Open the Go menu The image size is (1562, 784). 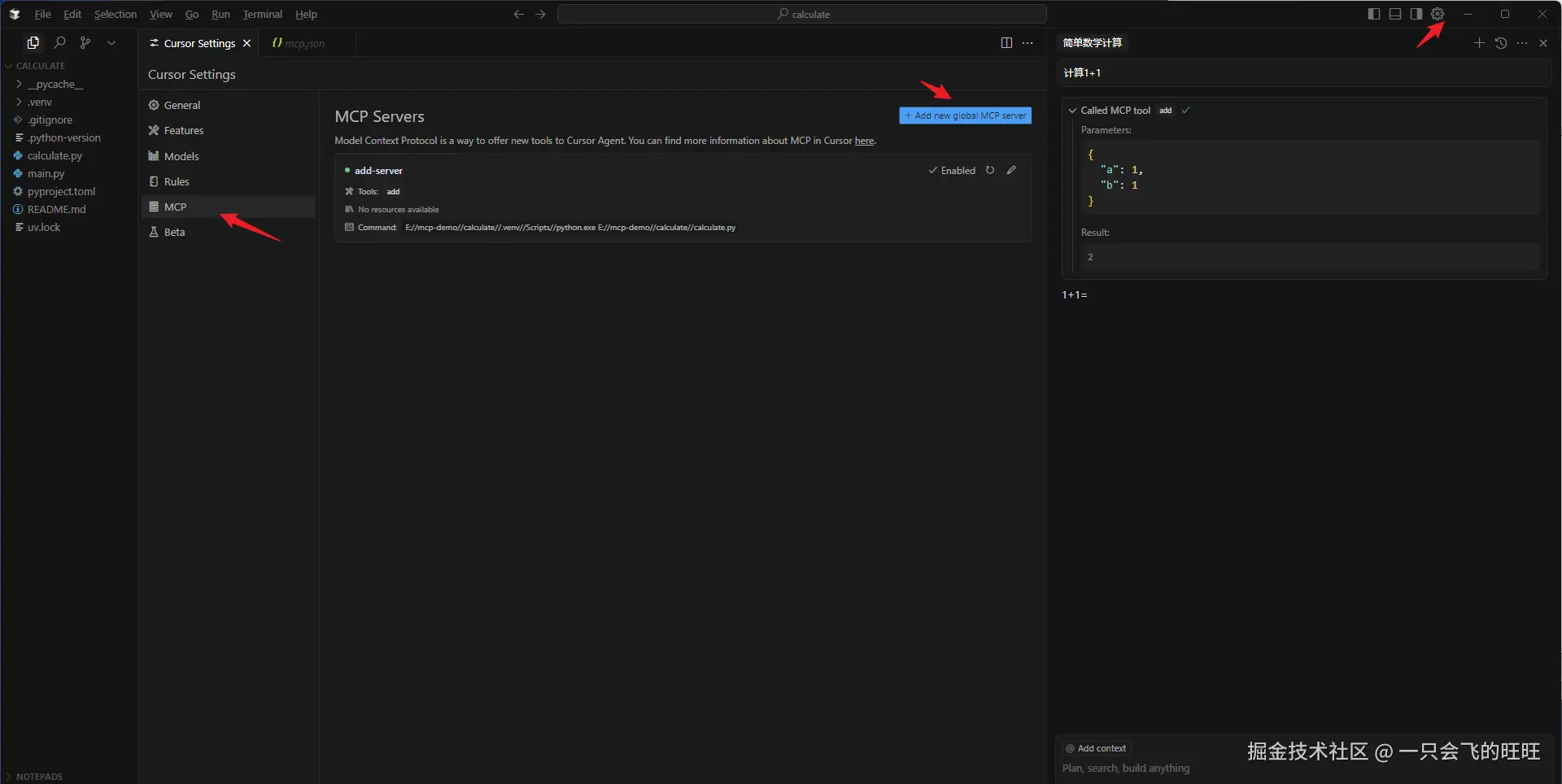point(192,14)
